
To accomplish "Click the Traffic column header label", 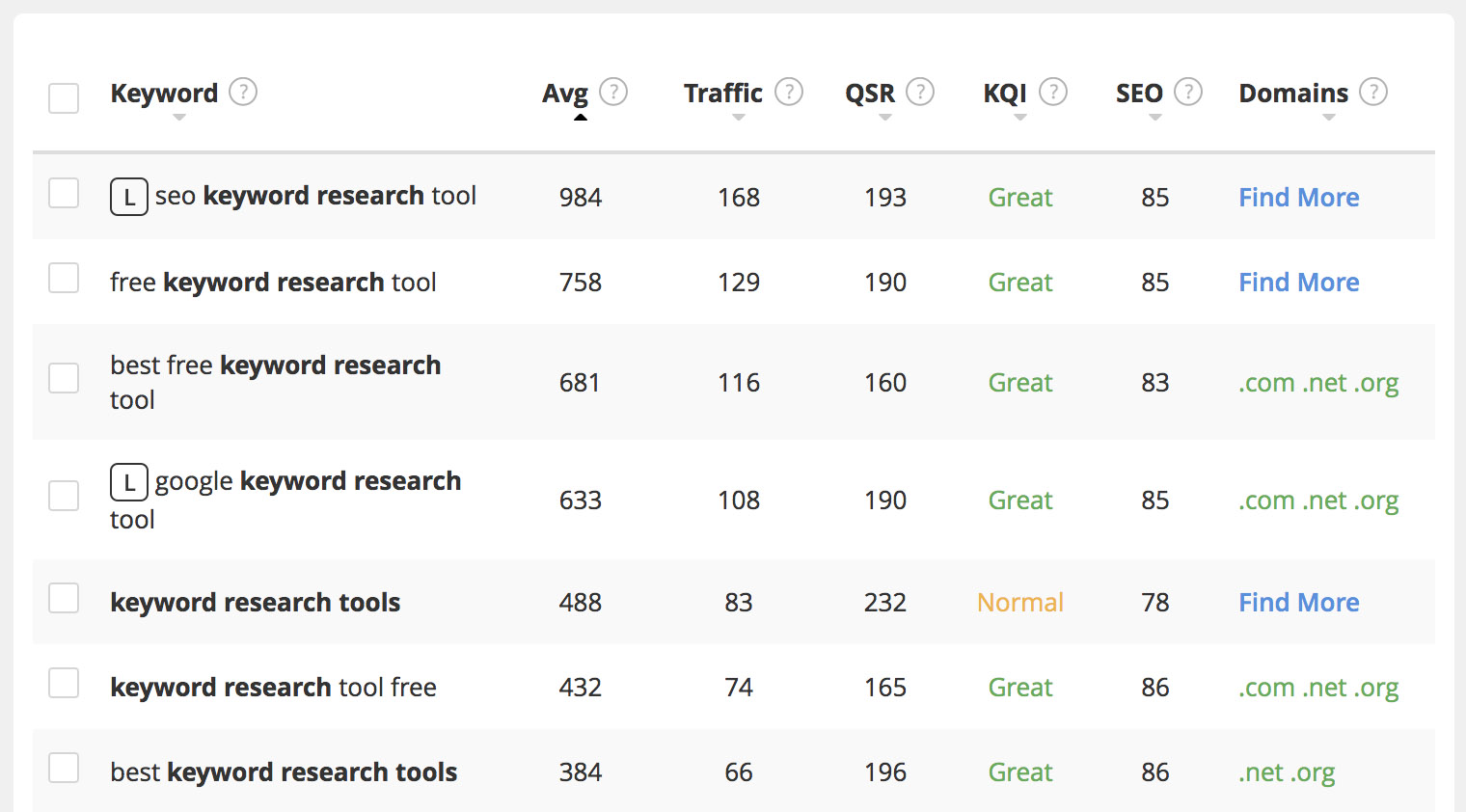I will click(723, 93).
